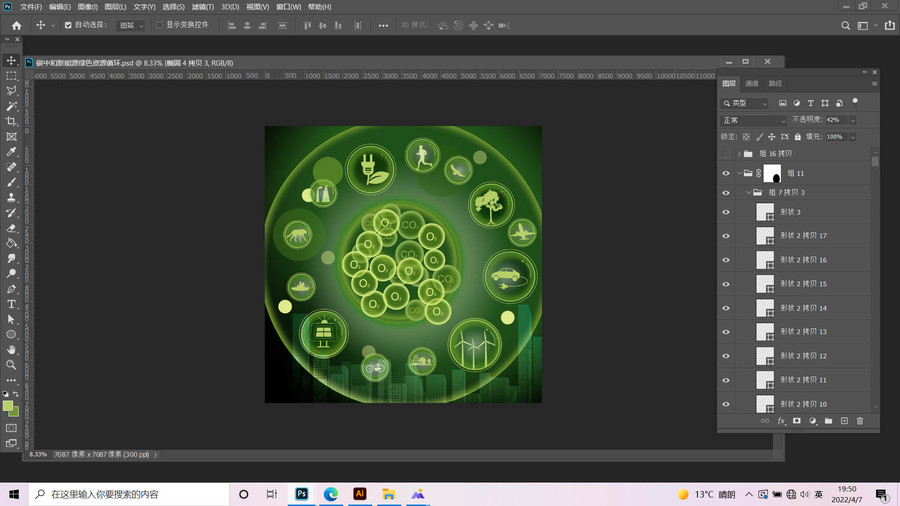This screenshot has width=900, height=506.
Task: Add a layer style with fx icon
Action: point(781,421)
